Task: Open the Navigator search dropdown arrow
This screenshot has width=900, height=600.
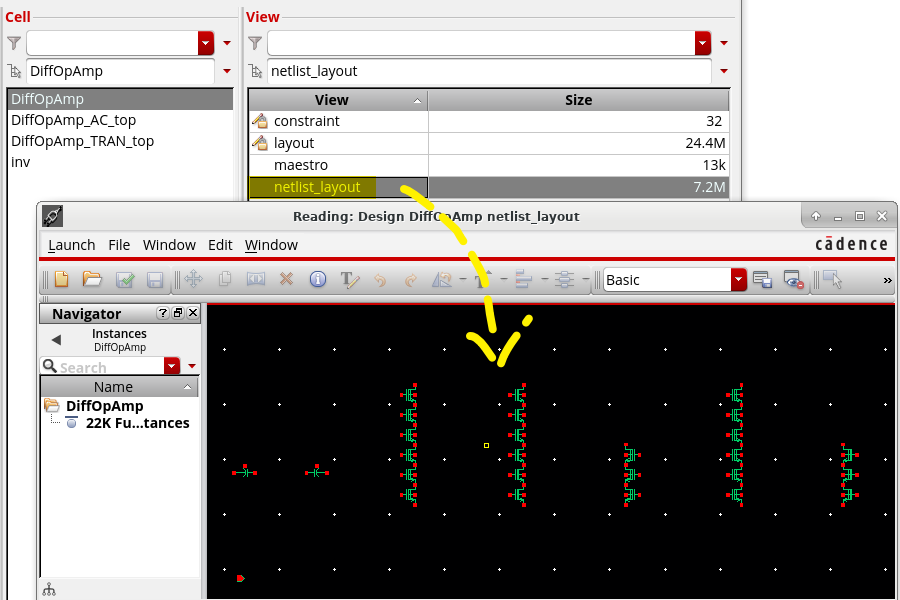Action: coord(172,366)
